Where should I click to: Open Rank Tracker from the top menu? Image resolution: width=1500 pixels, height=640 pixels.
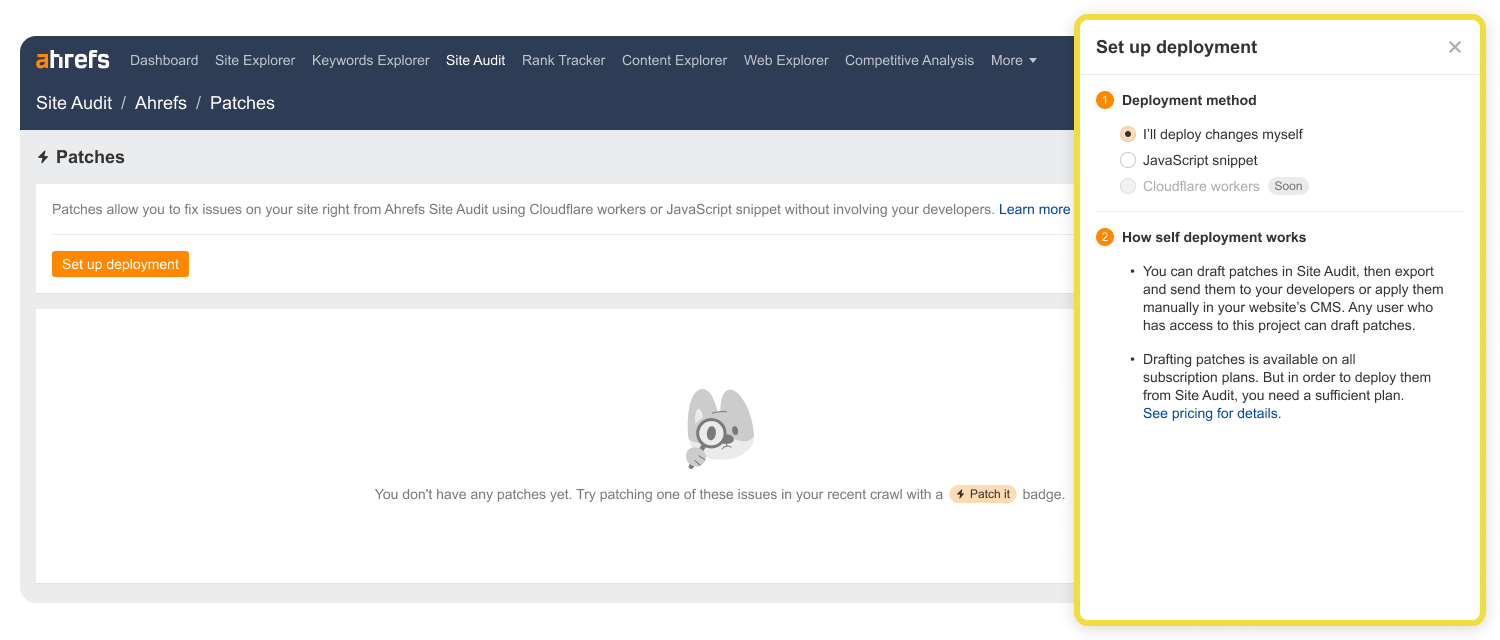[563, 60]
